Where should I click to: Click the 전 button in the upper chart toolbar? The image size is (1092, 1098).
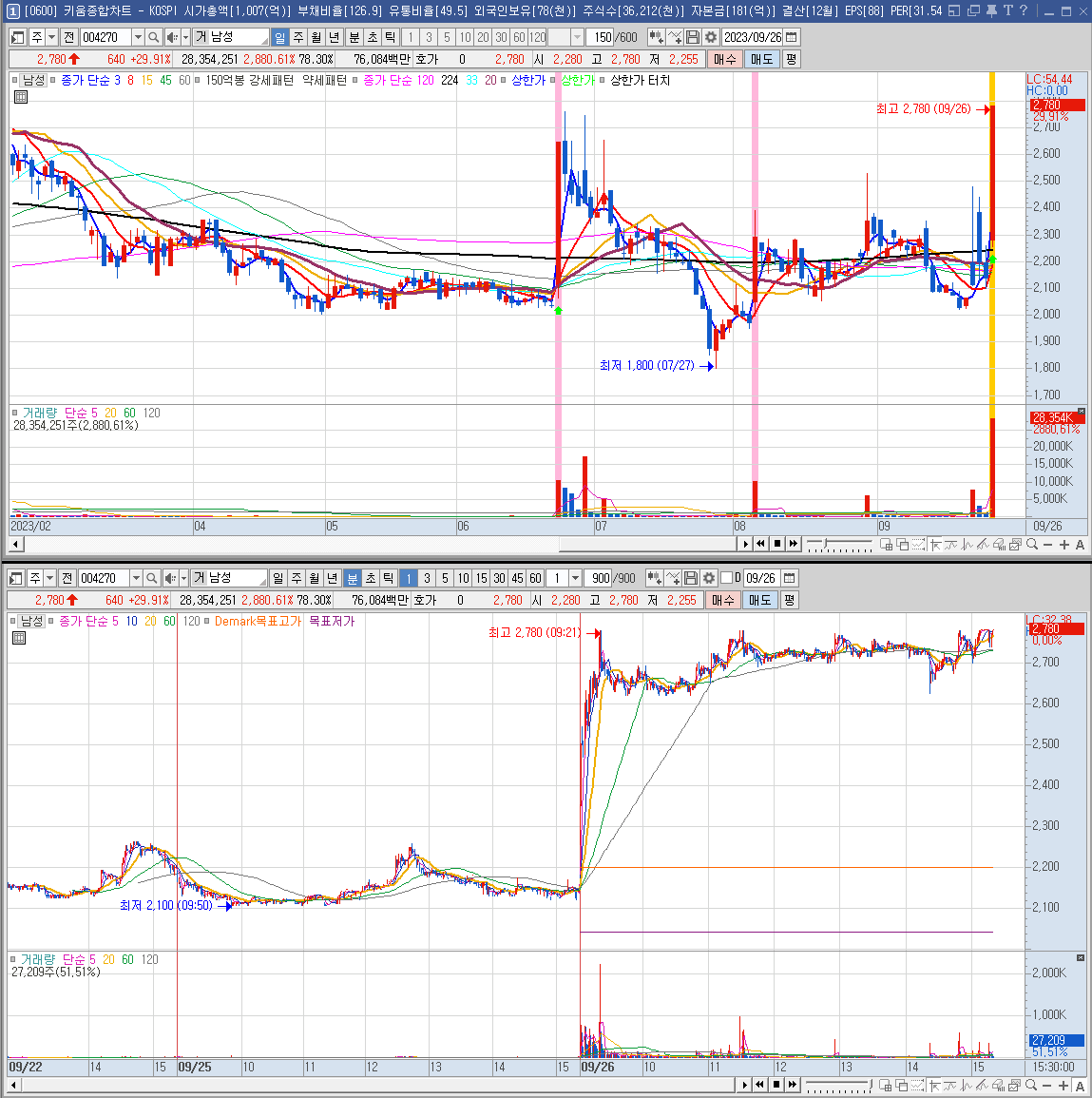pyautogui.click(x=68, y=37)
